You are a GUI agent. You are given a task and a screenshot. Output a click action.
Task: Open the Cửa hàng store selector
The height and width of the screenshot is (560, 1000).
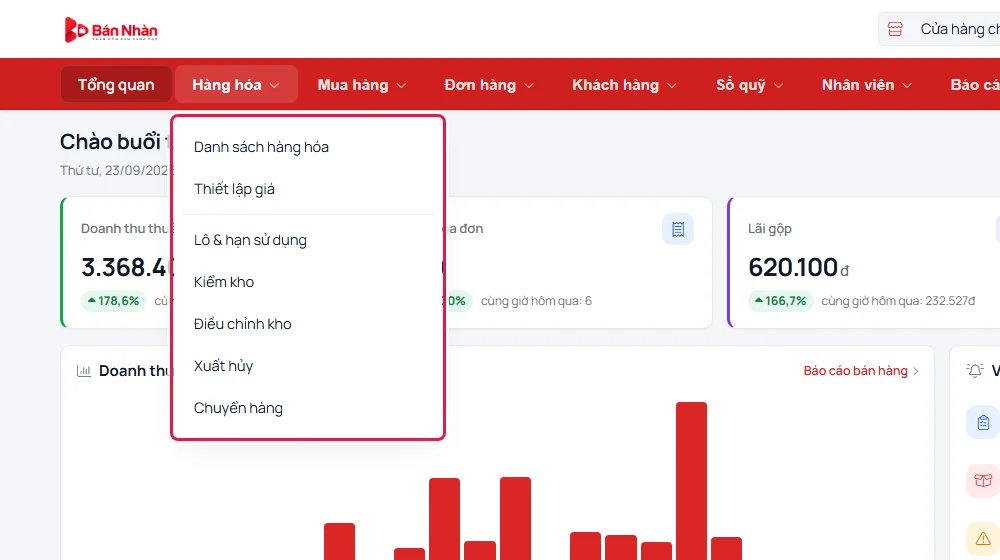(939, 29)
